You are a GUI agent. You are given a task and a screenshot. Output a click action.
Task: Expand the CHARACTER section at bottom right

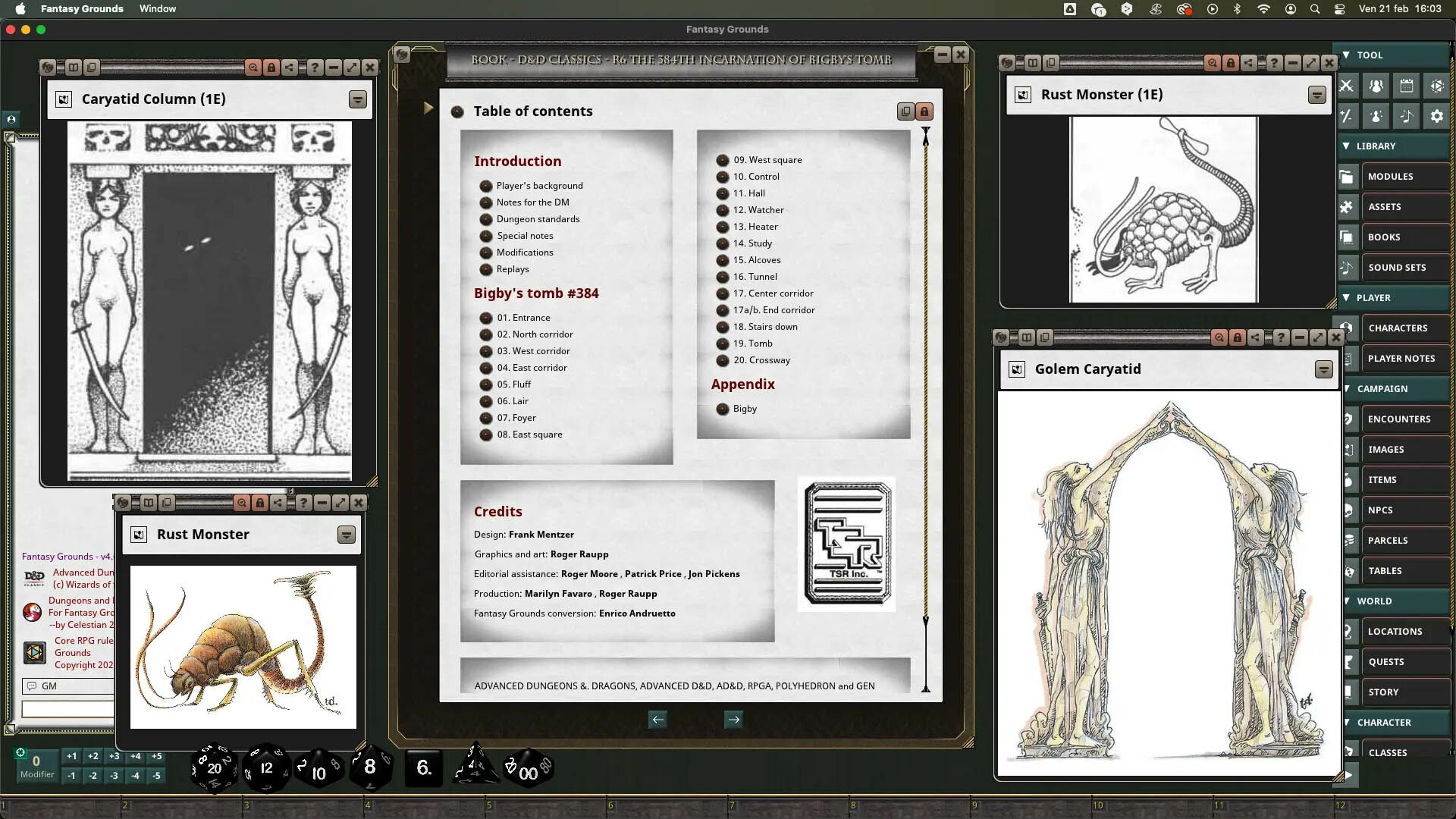click(1347, 722)
